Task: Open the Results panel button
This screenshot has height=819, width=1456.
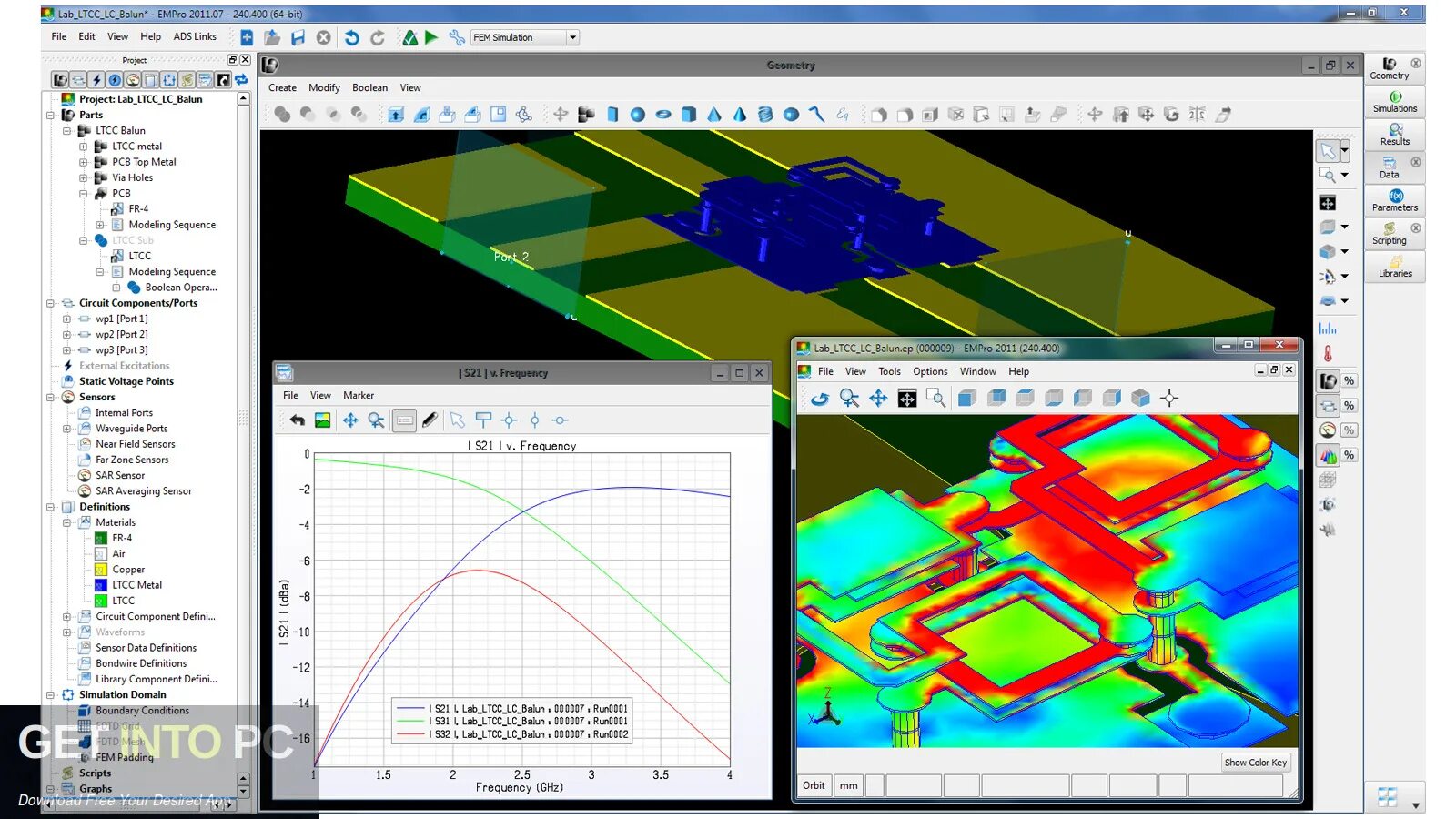Action: click(1395, 135)
